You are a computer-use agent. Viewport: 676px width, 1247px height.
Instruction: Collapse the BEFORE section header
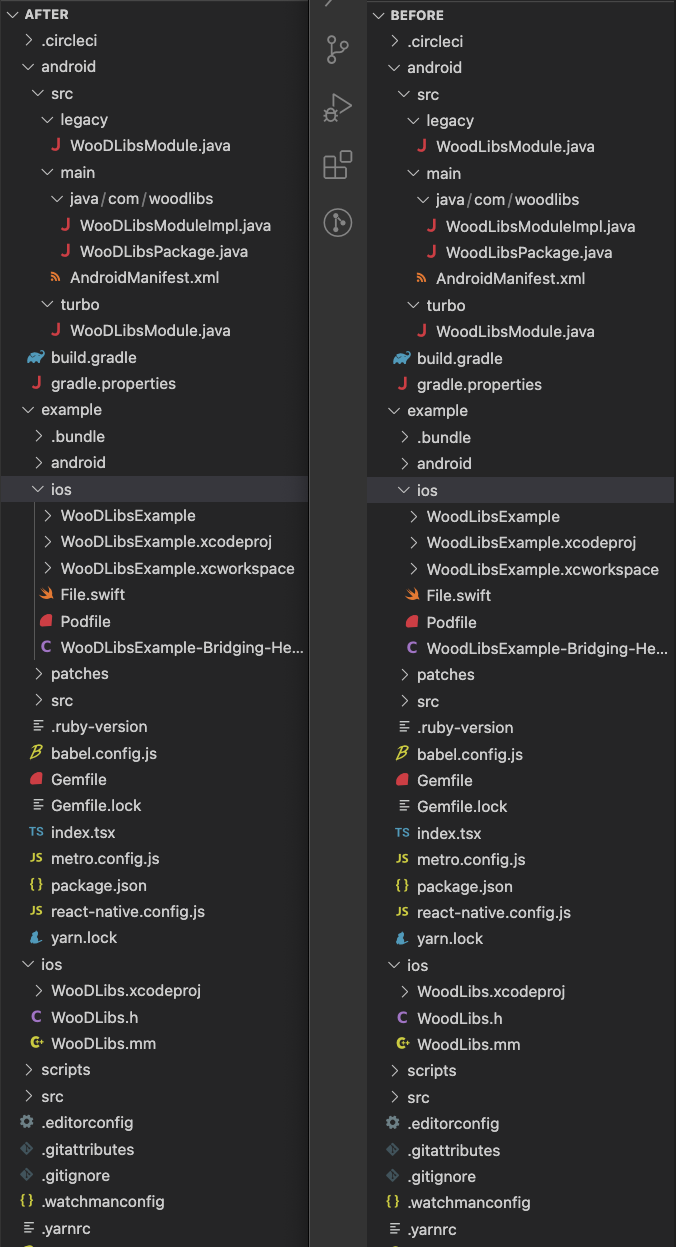521,15
